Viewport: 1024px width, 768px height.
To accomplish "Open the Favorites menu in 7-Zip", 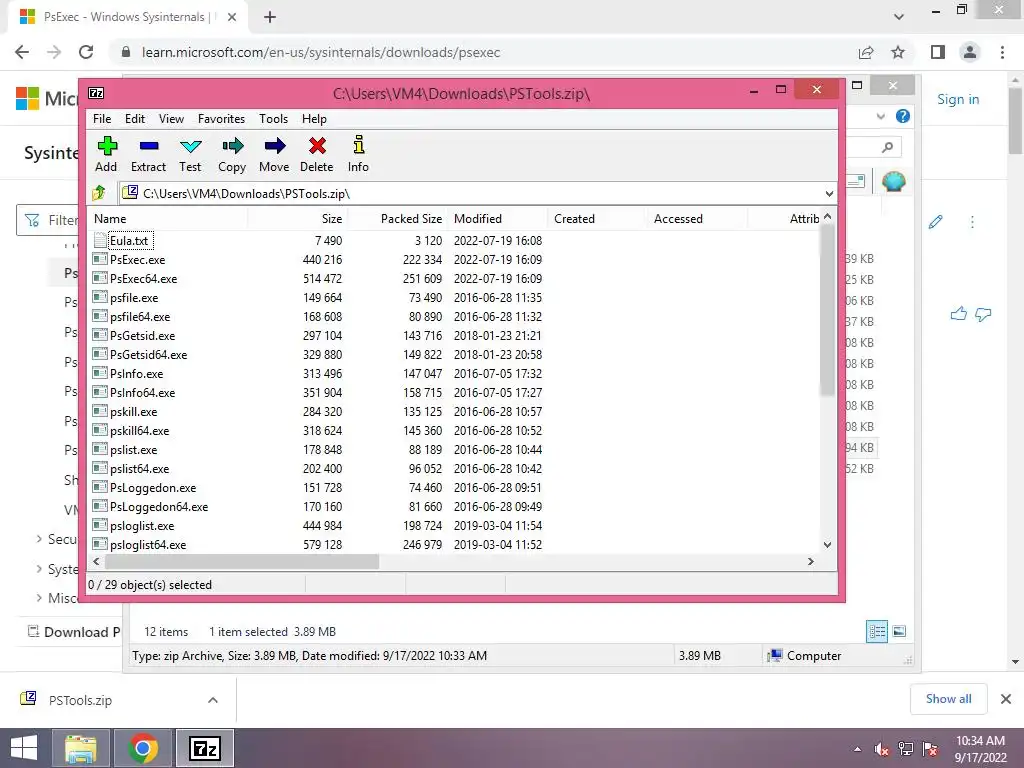I will 221,119.
